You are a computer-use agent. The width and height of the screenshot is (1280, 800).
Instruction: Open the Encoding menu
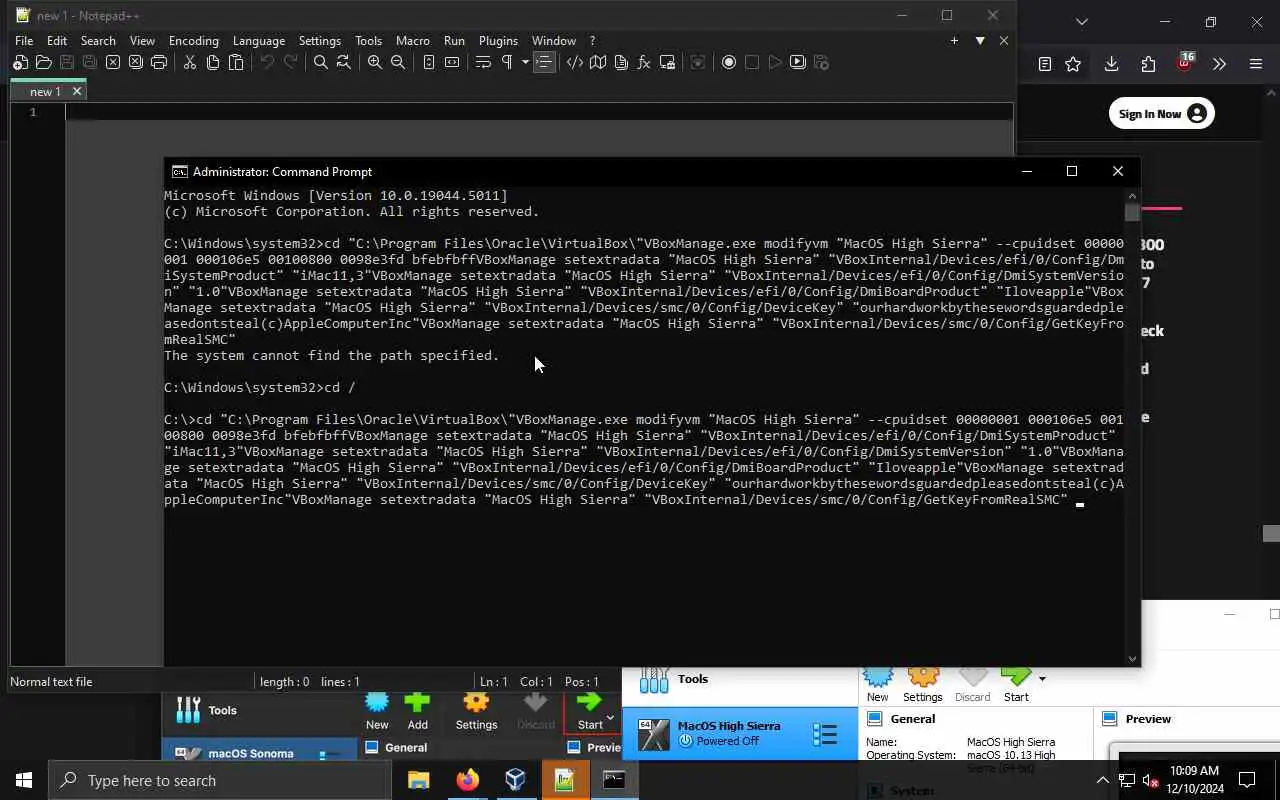click(x=194, y=41)
